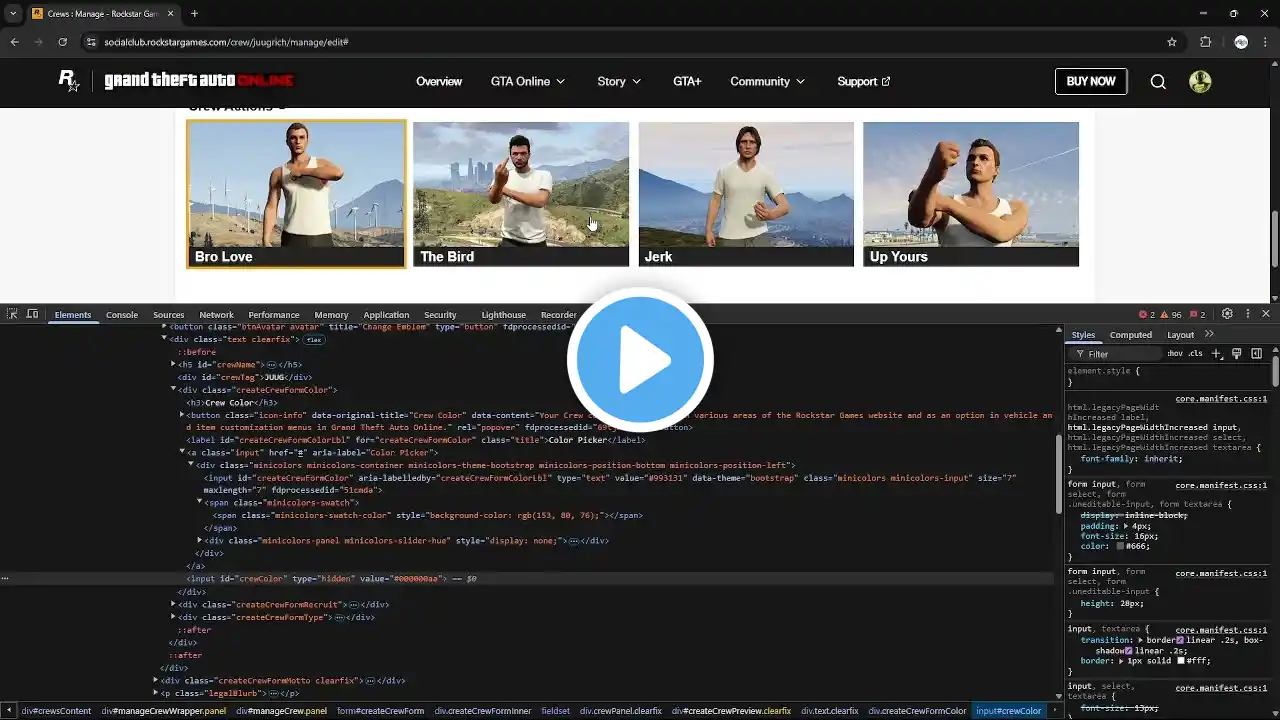Click the Rockstar Games logo
Viewport: 1280px width, 720px height.
(69, 82)
